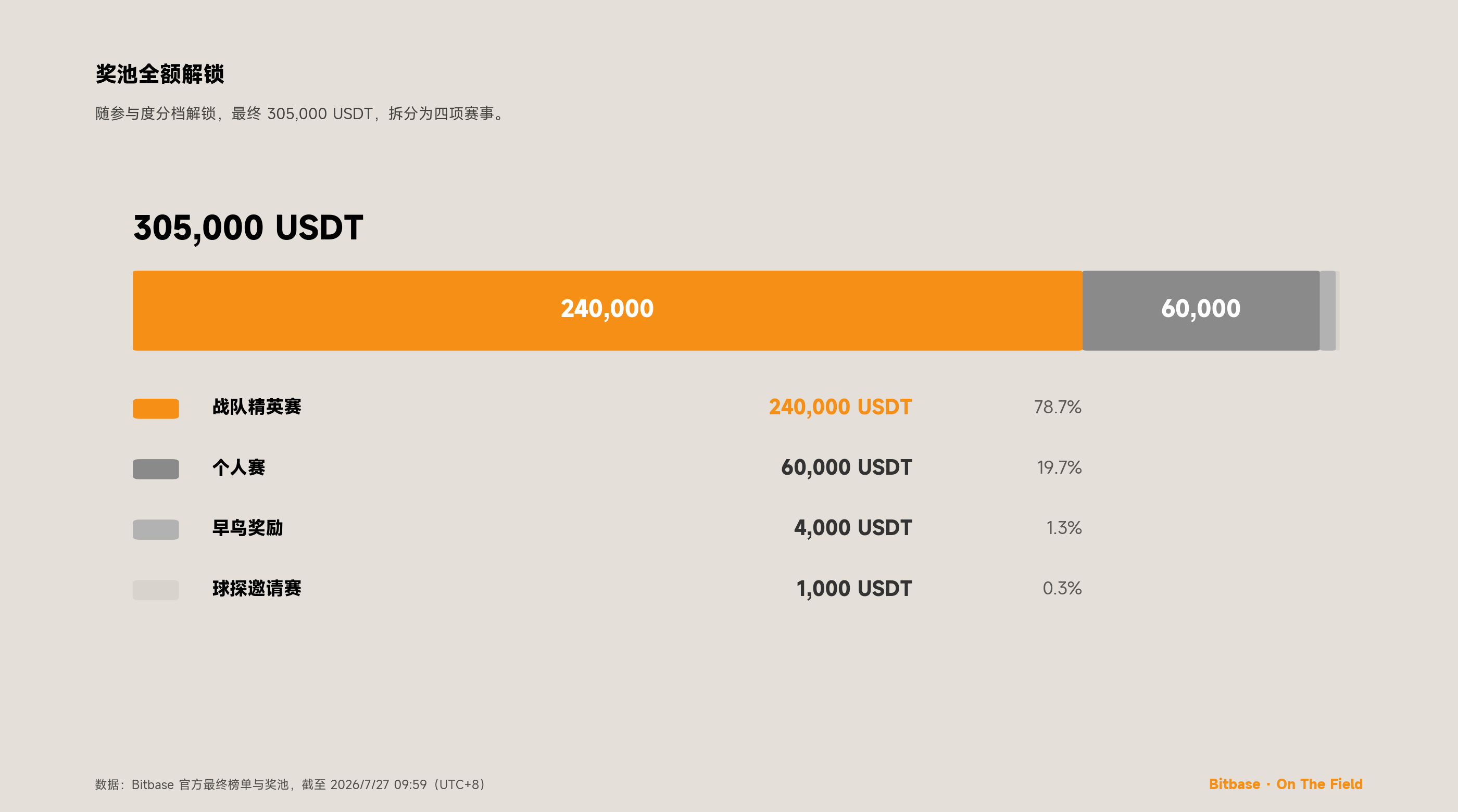The width and height of the screenshot is (1458, 812).
Task: Click the 240,000 USDT orange amount
Action: (x=840, y=407)
